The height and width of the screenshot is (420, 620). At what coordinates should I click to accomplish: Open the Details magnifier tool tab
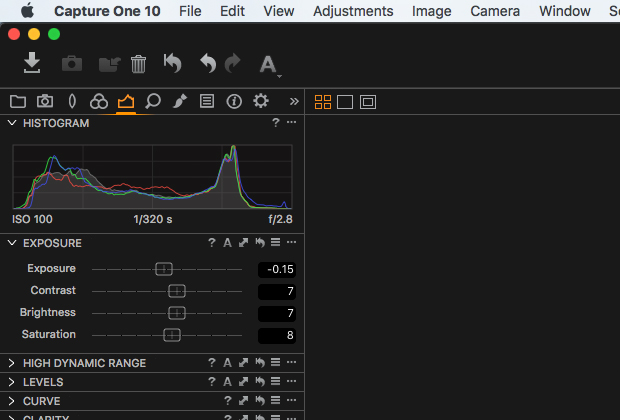tap(153, 101)
